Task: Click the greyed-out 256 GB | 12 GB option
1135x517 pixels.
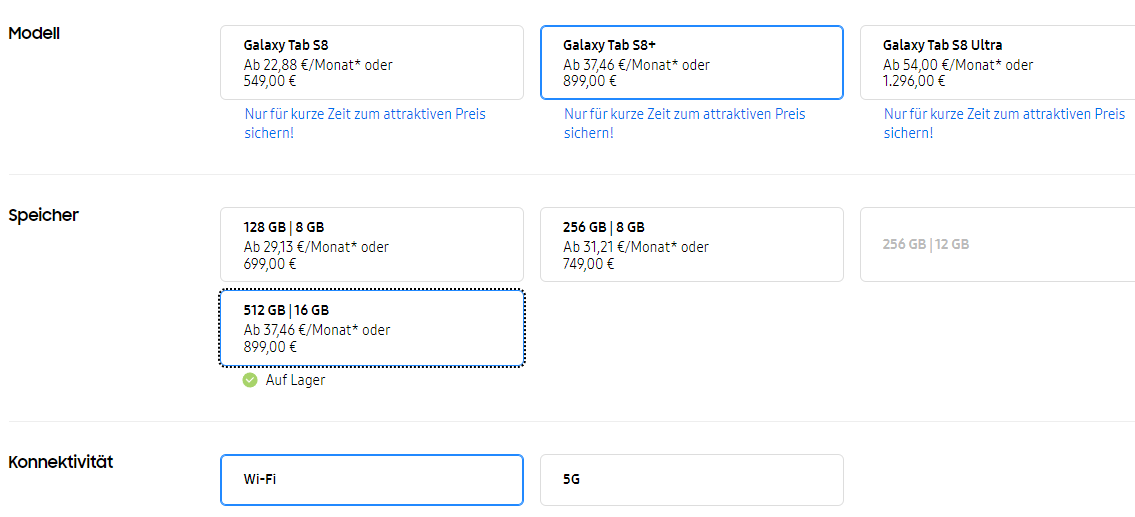Action: point(997,245)
